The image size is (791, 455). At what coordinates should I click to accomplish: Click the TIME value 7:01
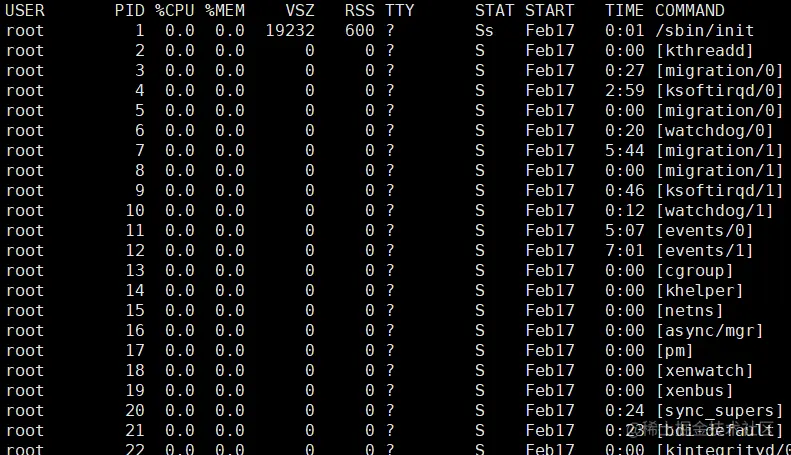pyautogui.click(x=625, y=251)
